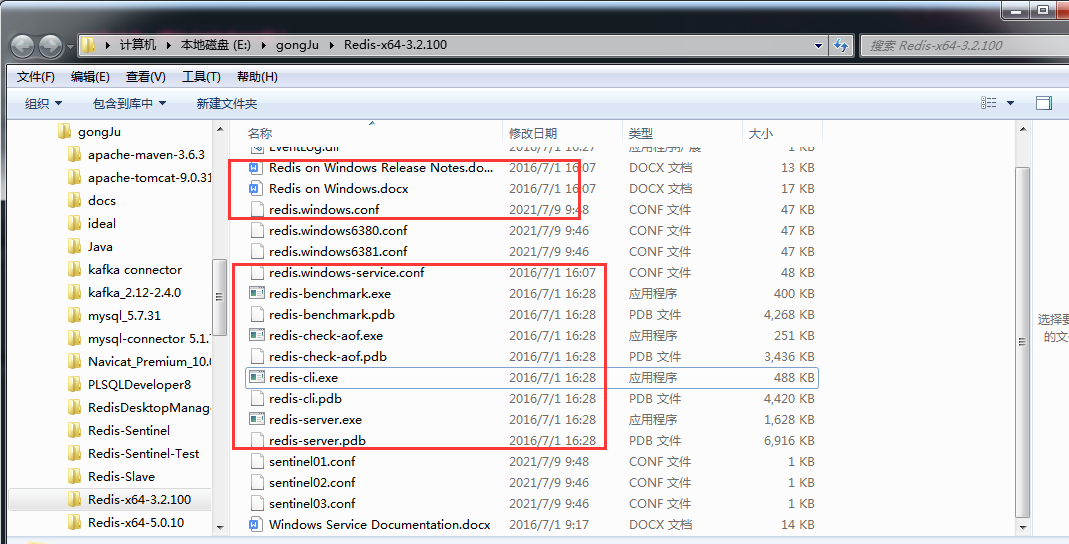Open the 工具(T) menu
The image size is (1069, 544).
(201, 77)
